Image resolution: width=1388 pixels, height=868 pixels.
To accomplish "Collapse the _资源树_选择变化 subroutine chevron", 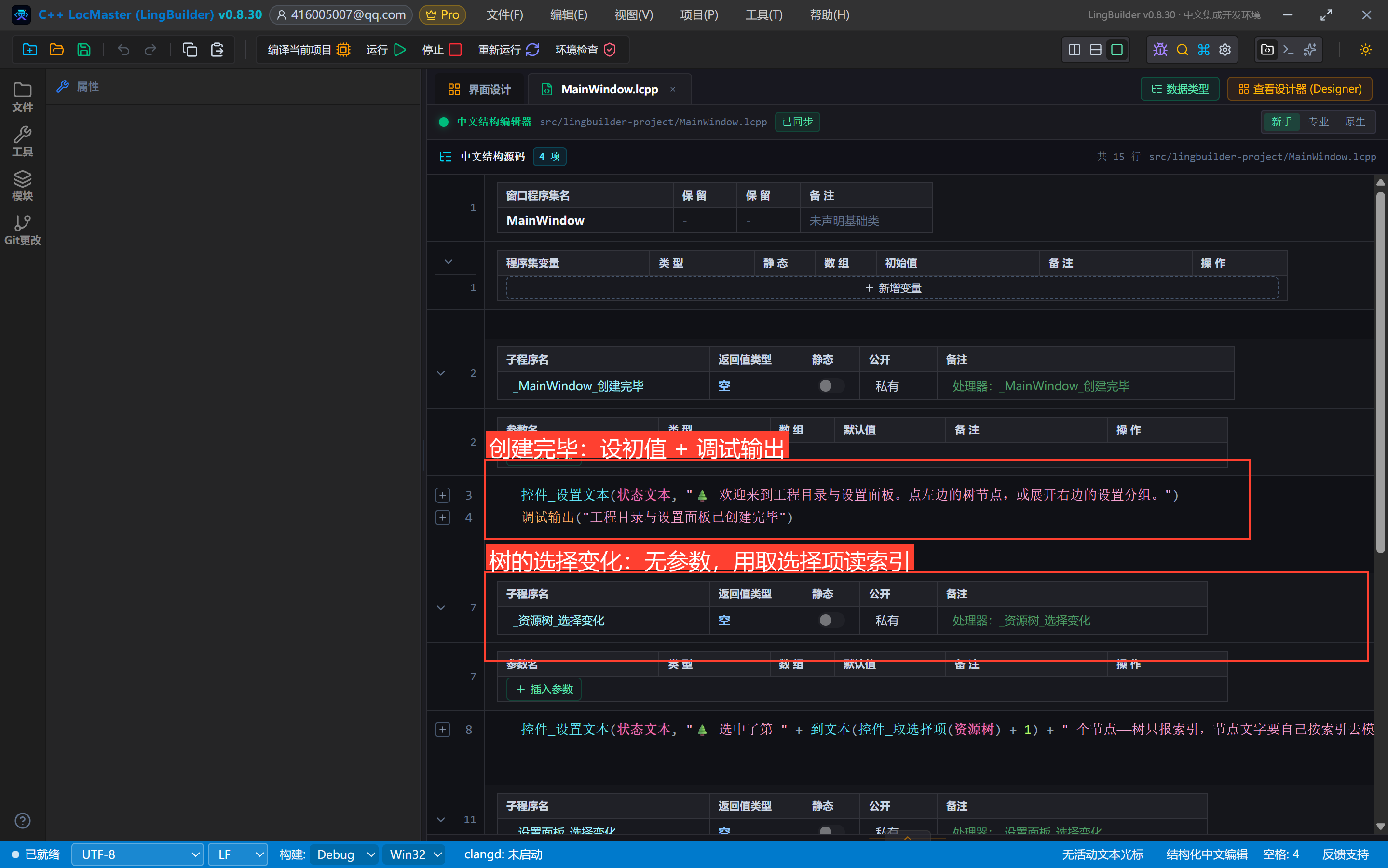I will pos(441,608).
